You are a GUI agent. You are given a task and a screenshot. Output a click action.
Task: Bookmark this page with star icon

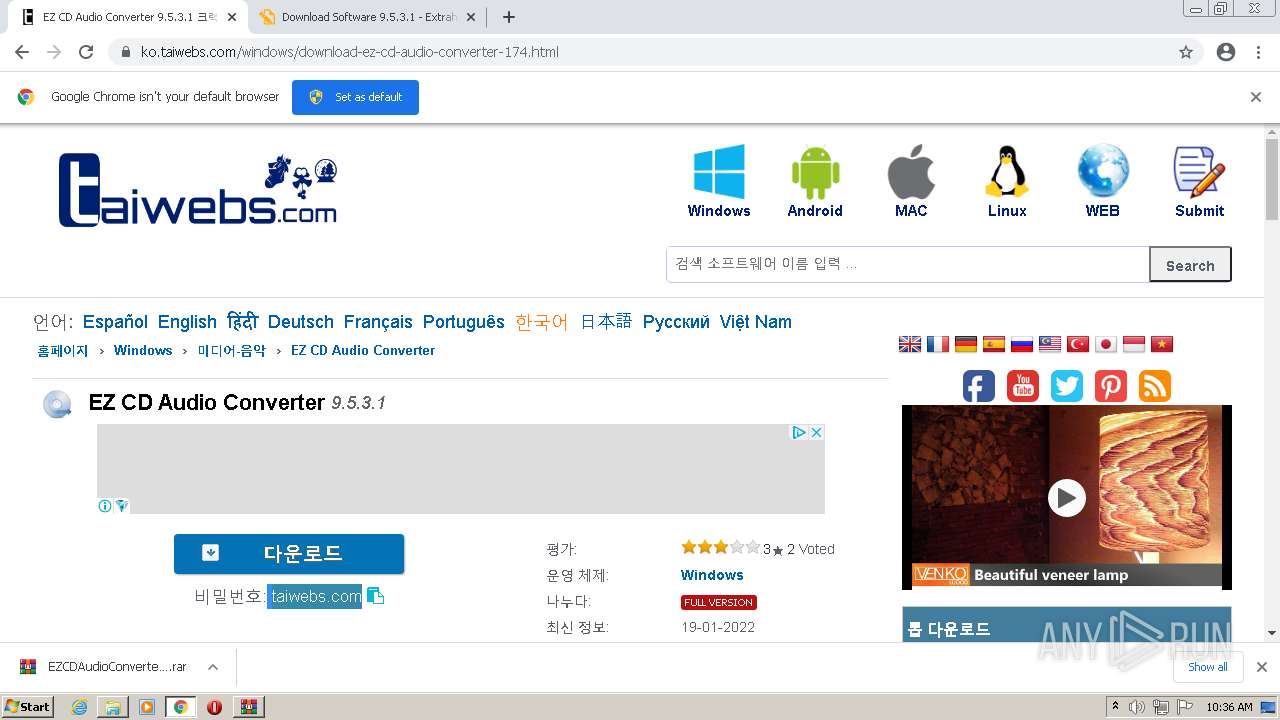coord(1186,52)
